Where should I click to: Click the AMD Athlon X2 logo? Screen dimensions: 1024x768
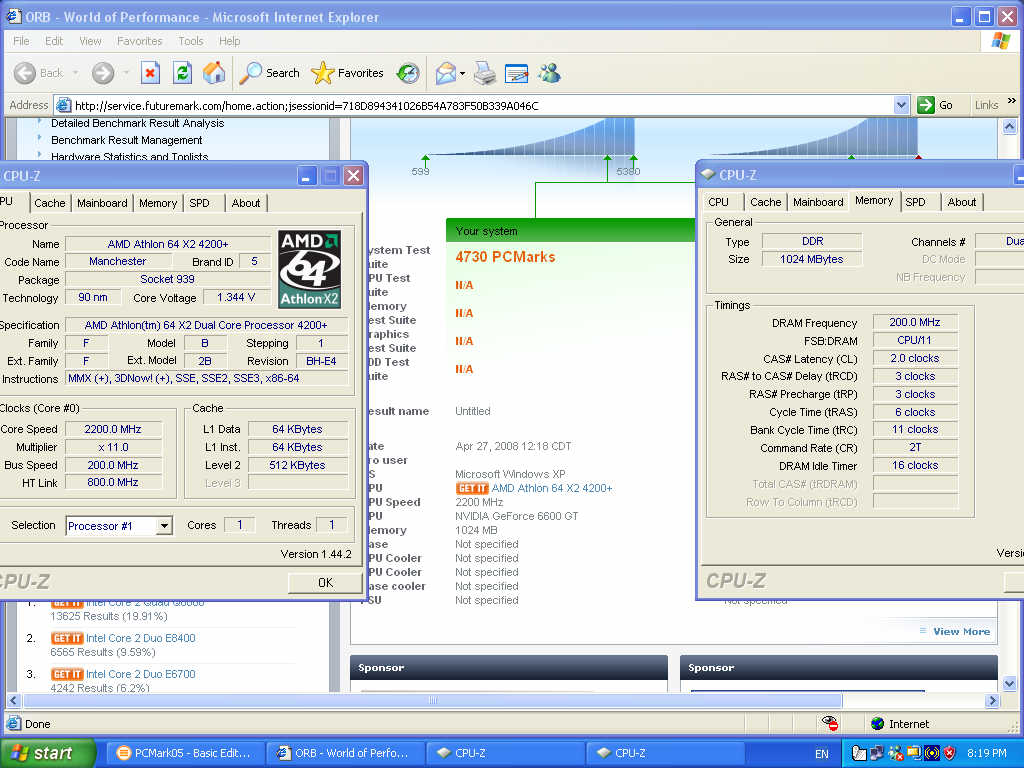tap(310, 269)
